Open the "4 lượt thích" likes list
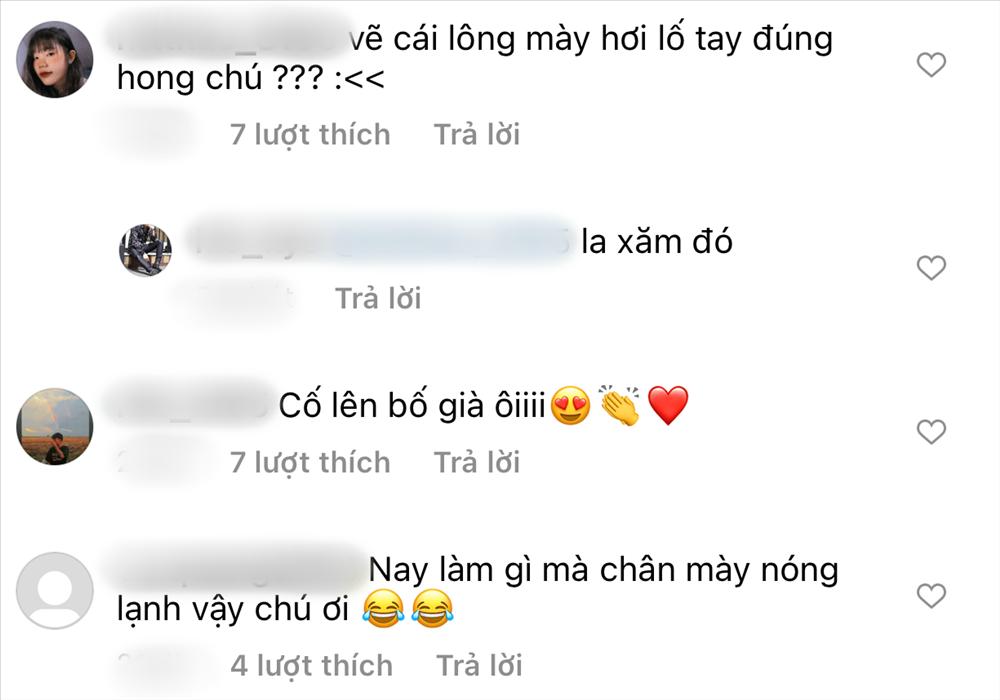This screenshot has height=700, width=1000. pos(311,666)
